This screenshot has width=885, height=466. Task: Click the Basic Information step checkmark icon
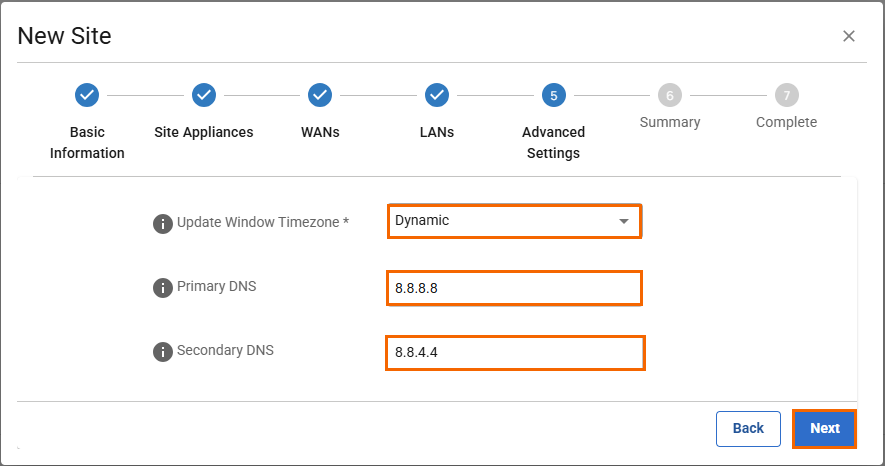click(x=87, y=95)
